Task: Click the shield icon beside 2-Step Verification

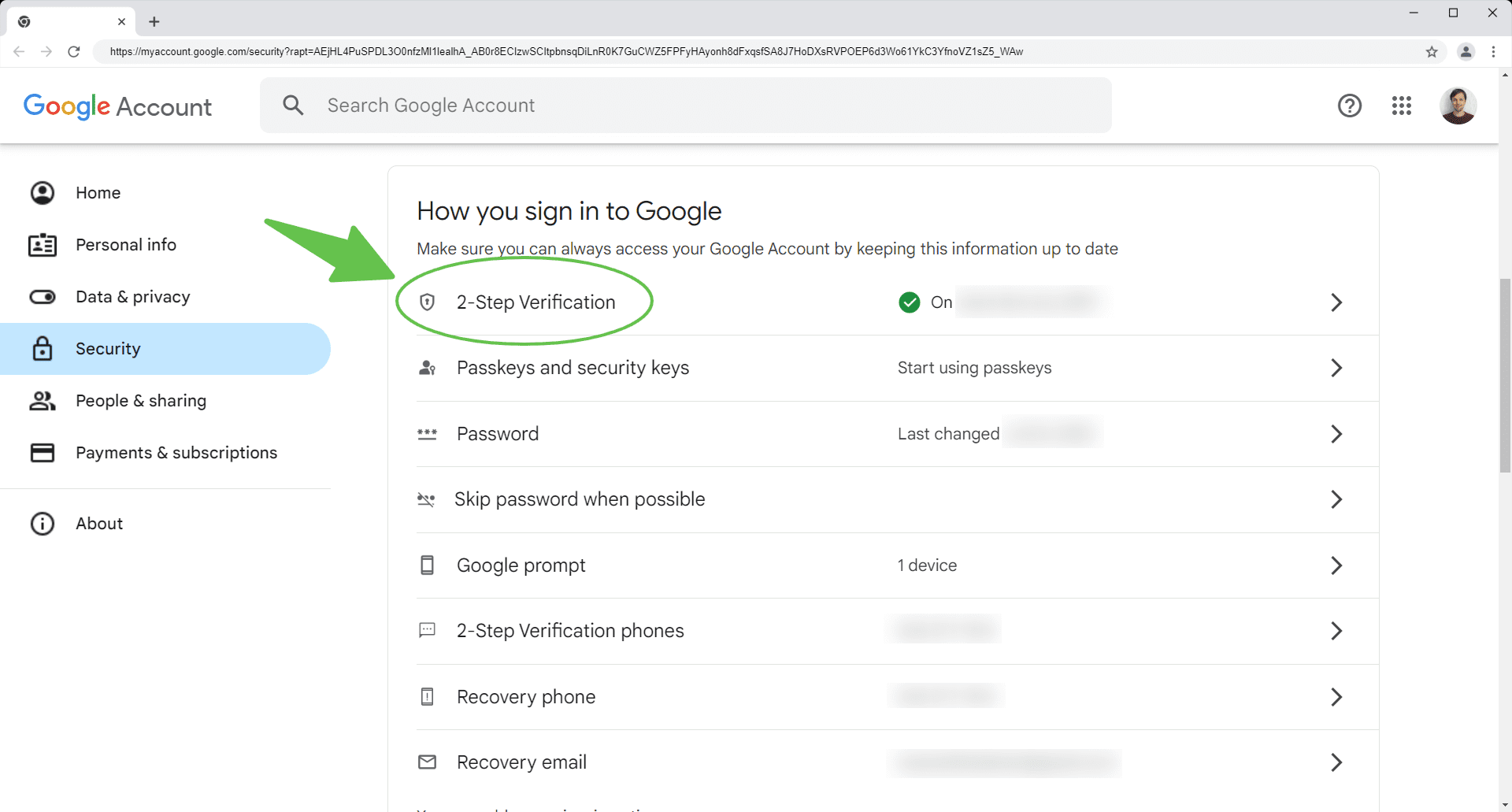Action: [x=427, y=302]
